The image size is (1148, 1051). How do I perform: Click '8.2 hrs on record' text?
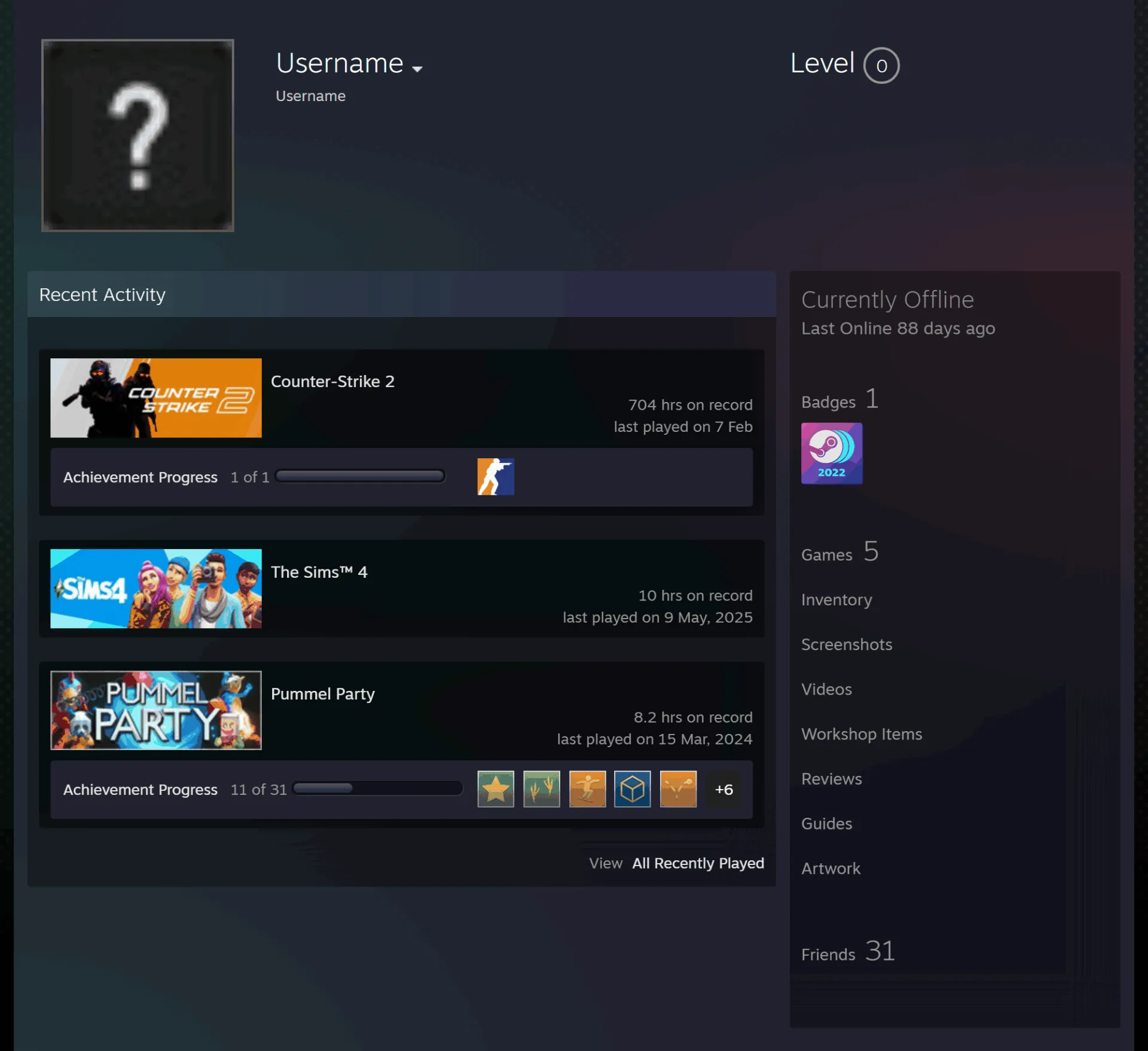pos(693,717)
